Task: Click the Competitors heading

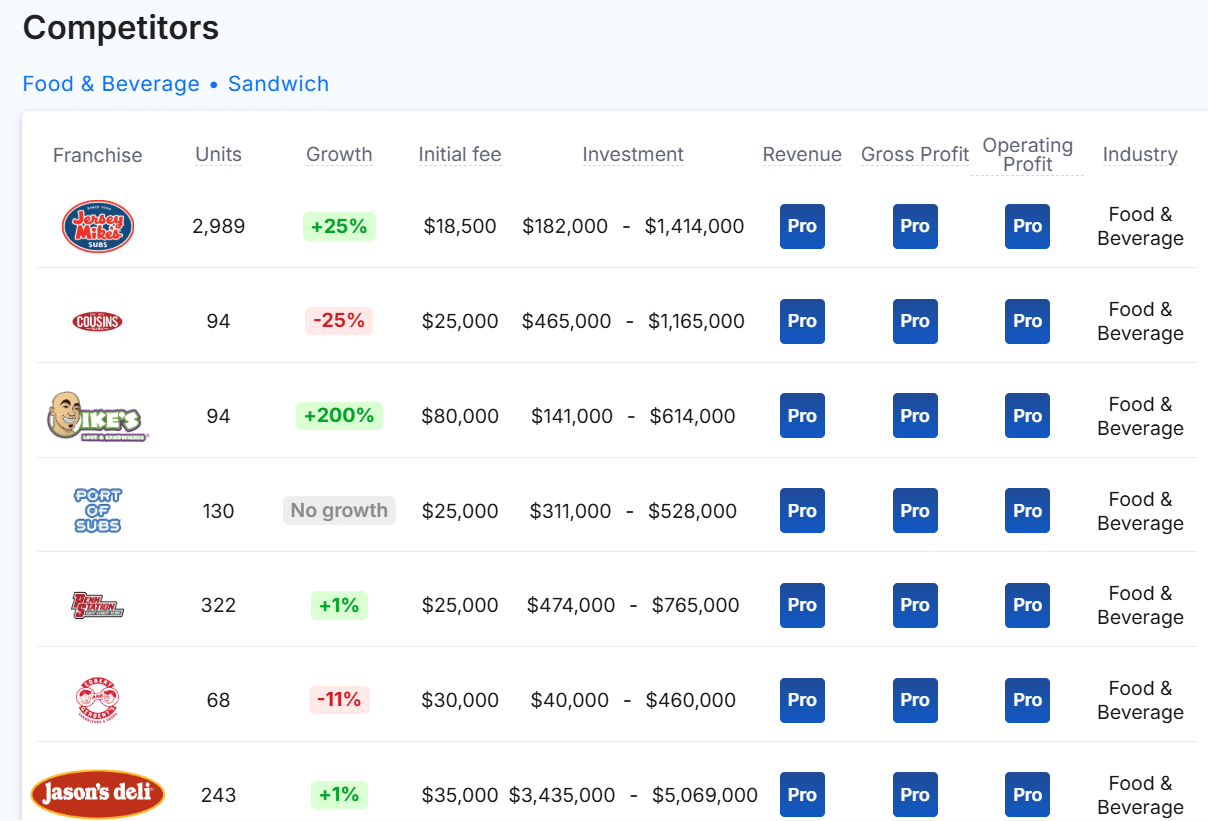Action: tap(121, 28)
